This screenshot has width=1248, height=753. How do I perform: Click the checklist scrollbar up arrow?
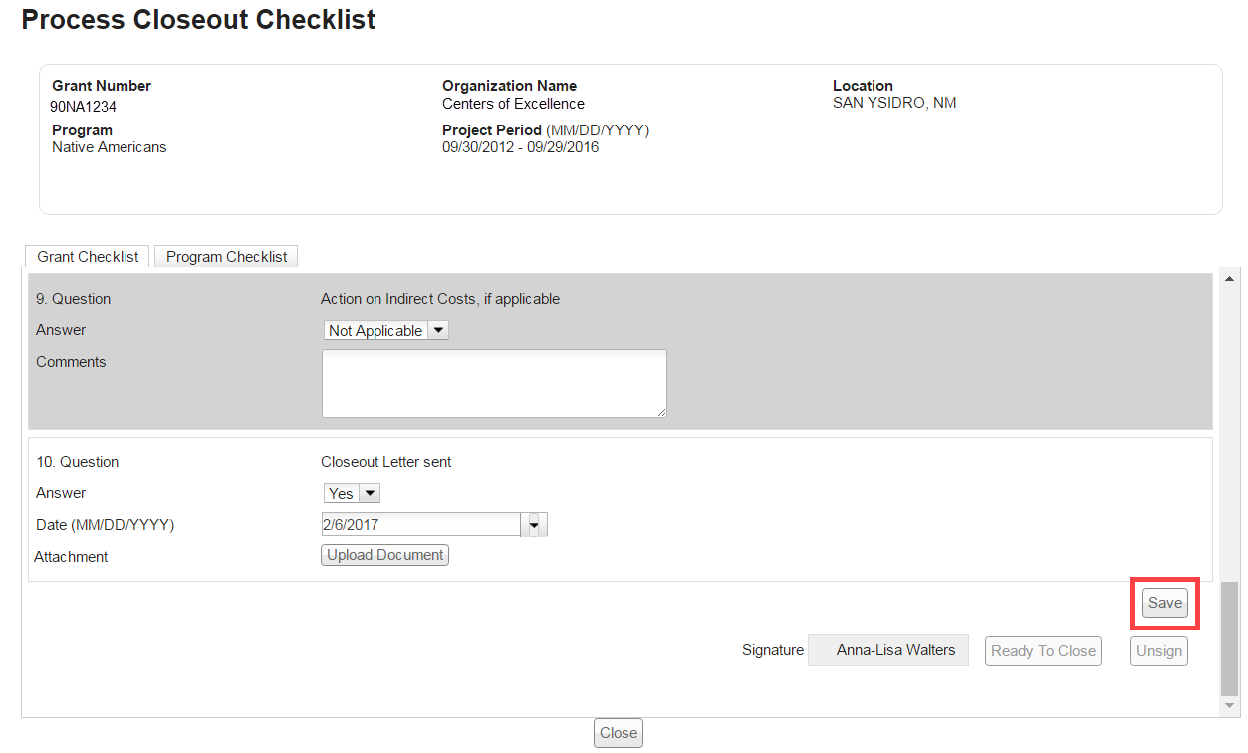[x=1230, y=279]
